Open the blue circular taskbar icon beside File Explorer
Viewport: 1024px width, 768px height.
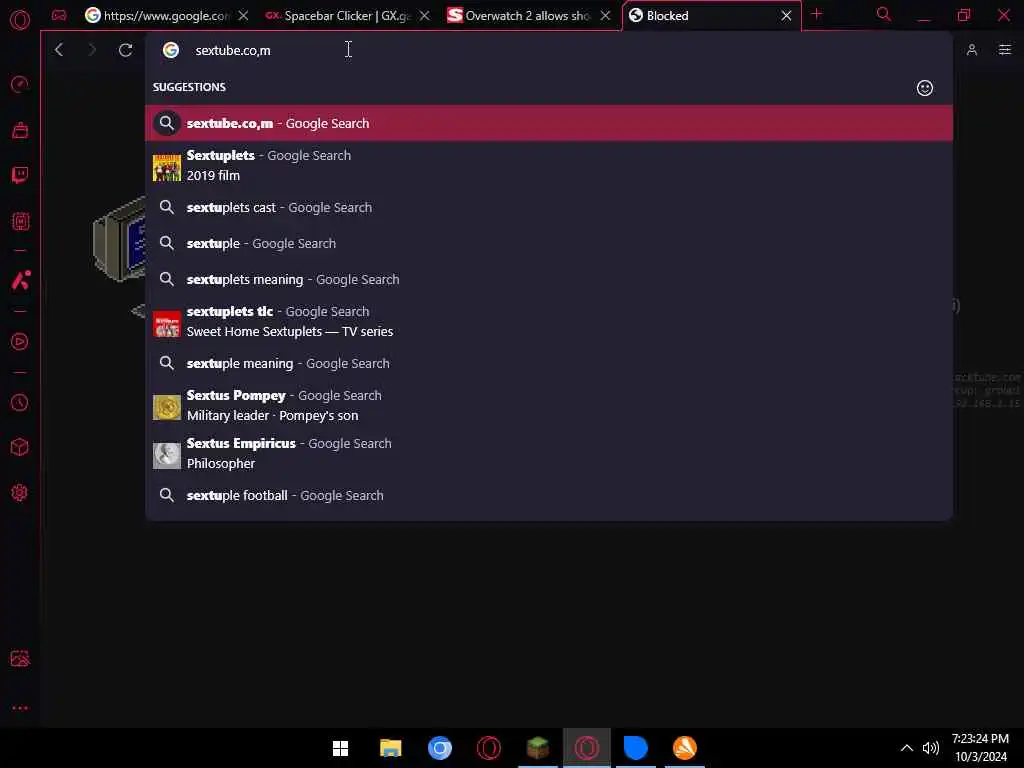[x=440, y=748]
